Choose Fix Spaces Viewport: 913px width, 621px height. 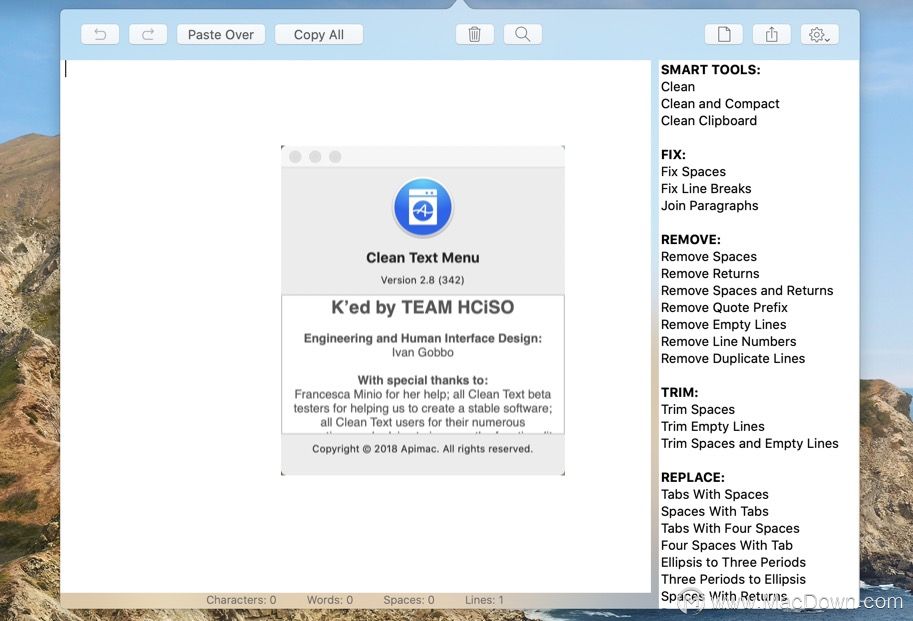[x=693, y=172]
